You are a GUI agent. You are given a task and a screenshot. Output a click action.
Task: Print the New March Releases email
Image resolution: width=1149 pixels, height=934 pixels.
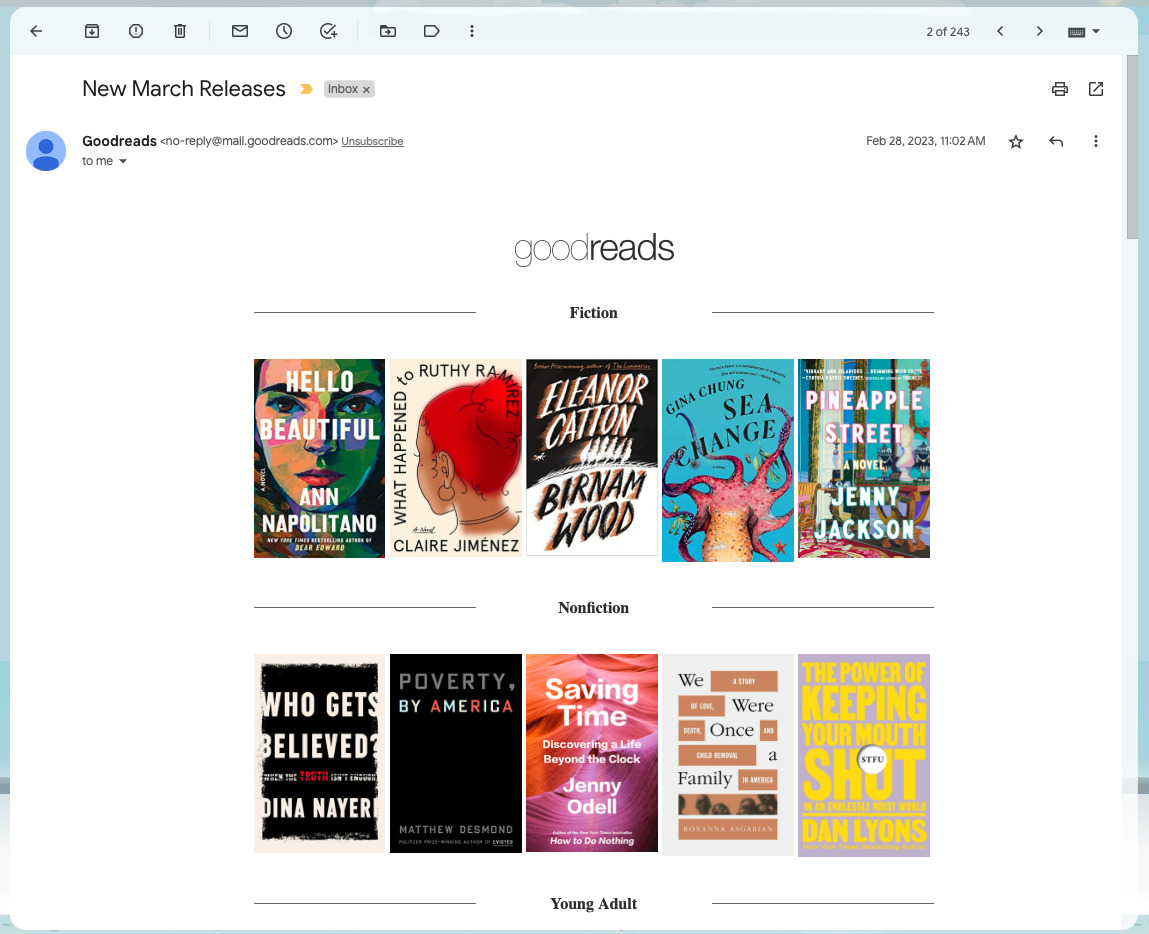click(1060, 89)
